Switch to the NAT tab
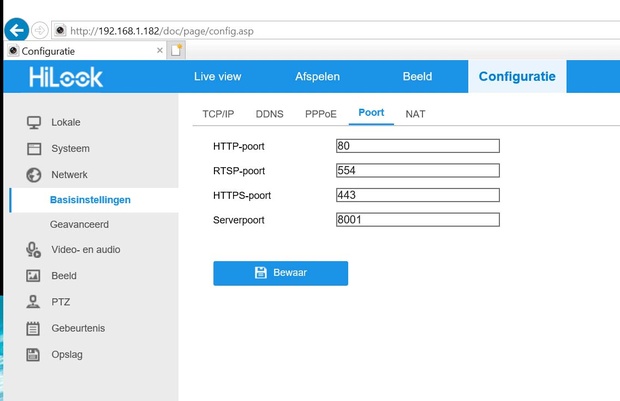620x401 pixels. (x=415, y=114)
